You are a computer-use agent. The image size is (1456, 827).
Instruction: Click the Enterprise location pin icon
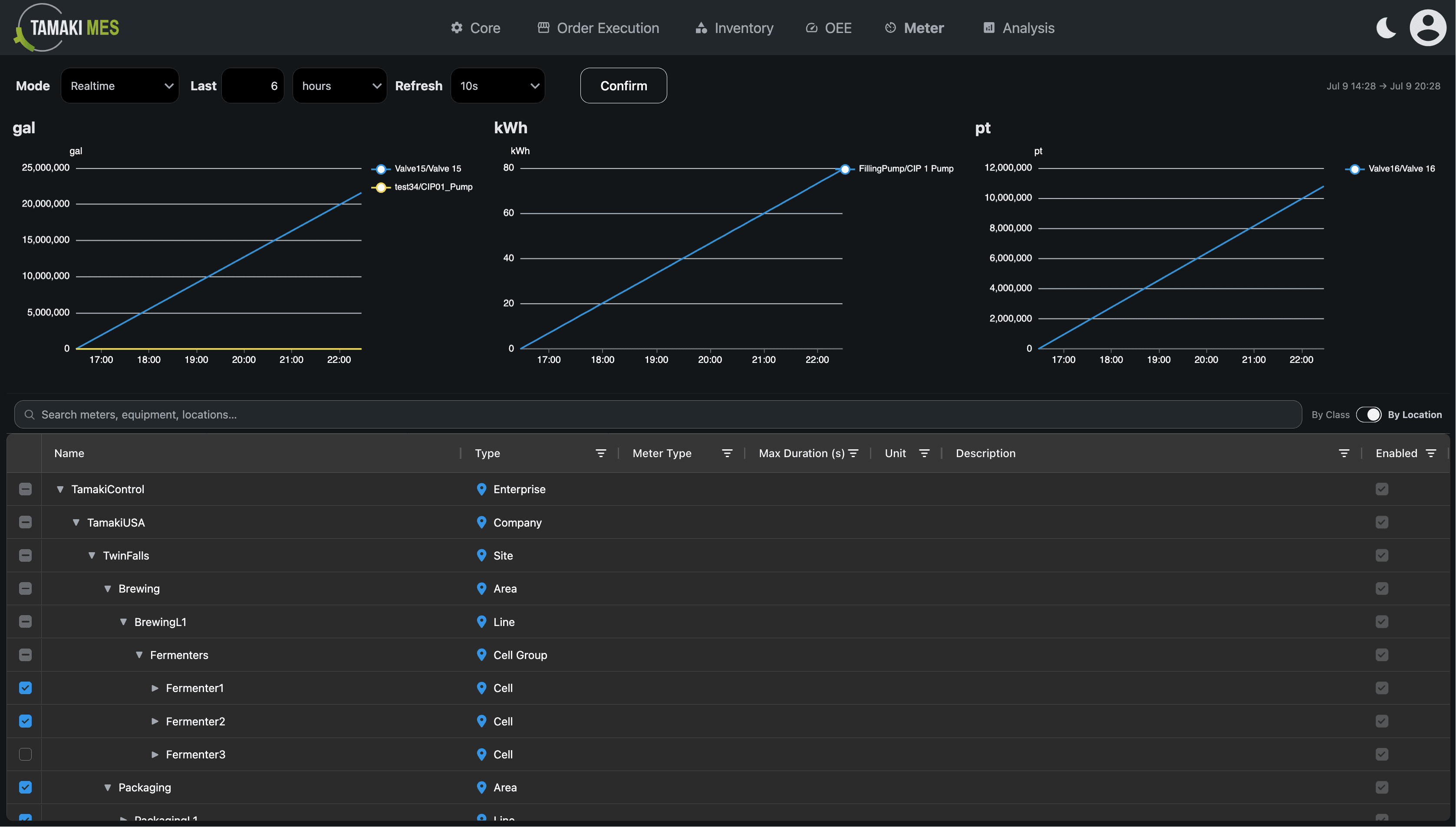coord(481,489)
